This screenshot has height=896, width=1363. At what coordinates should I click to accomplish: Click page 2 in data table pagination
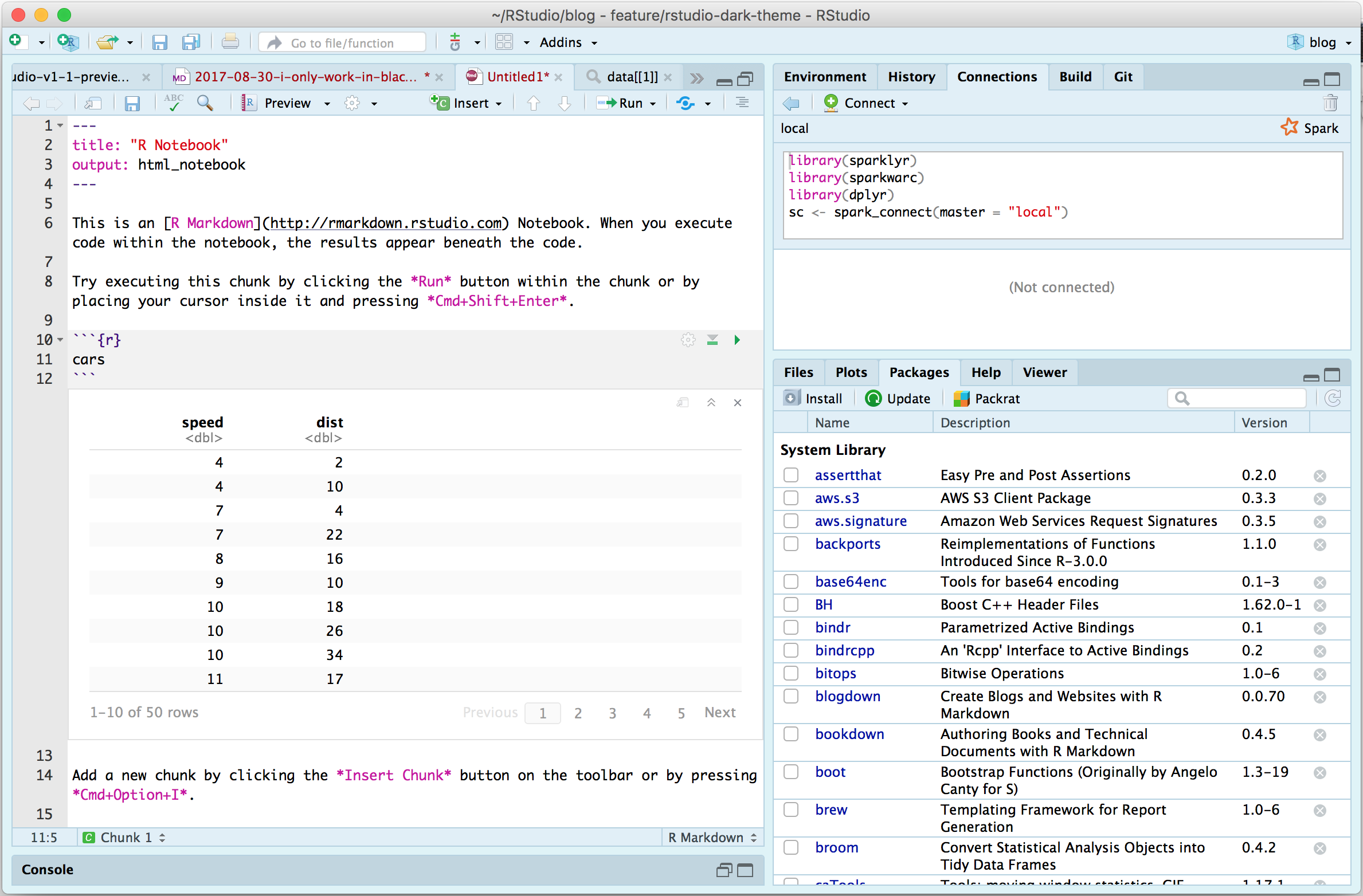tap(577, 712)
